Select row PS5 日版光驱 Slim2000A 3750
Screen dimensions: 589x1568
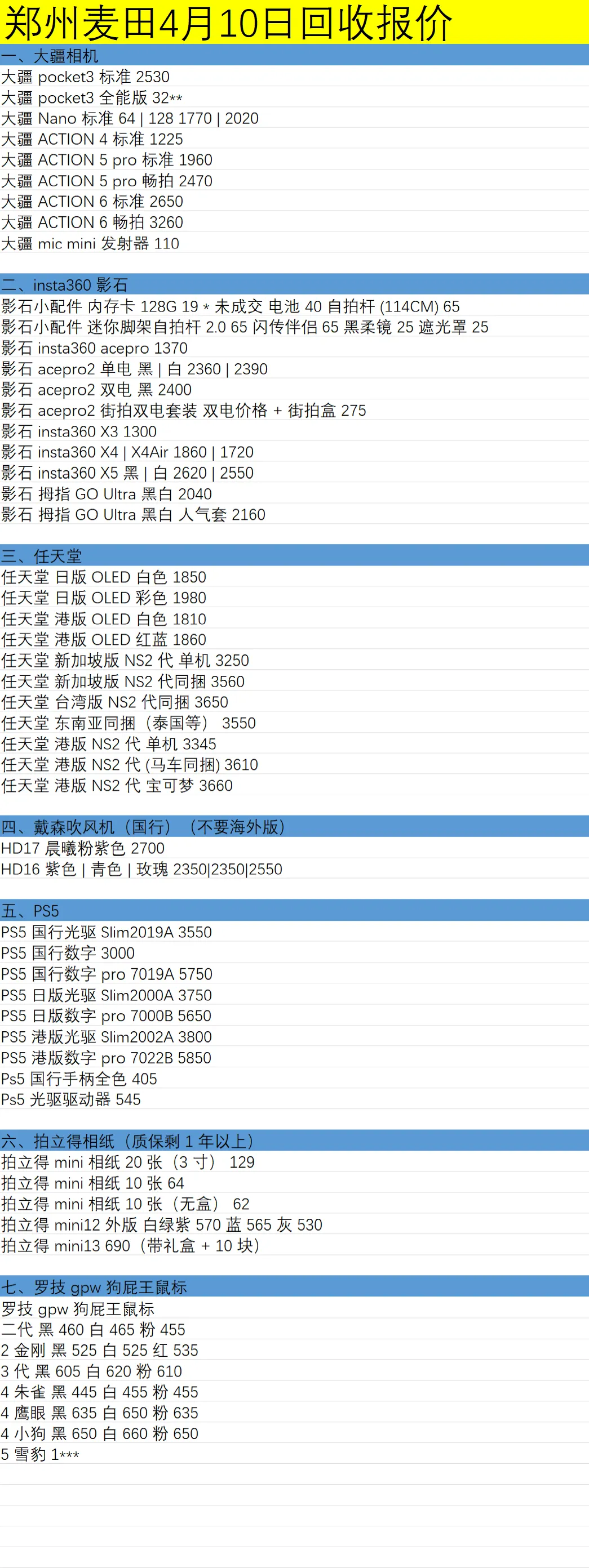(x=294, y=995)
